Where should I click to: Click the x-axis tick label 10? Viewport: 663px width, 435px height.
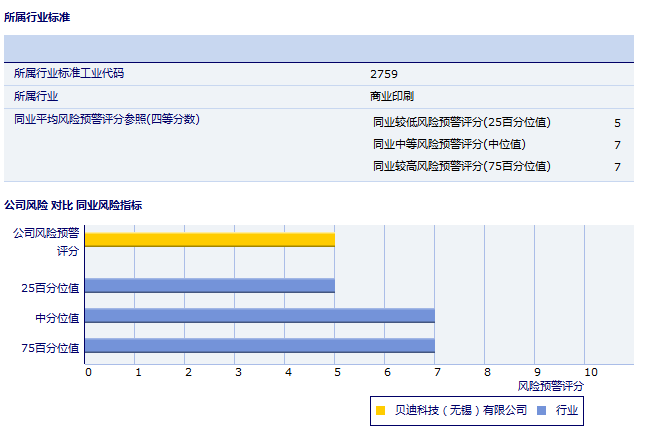(590, 372)
